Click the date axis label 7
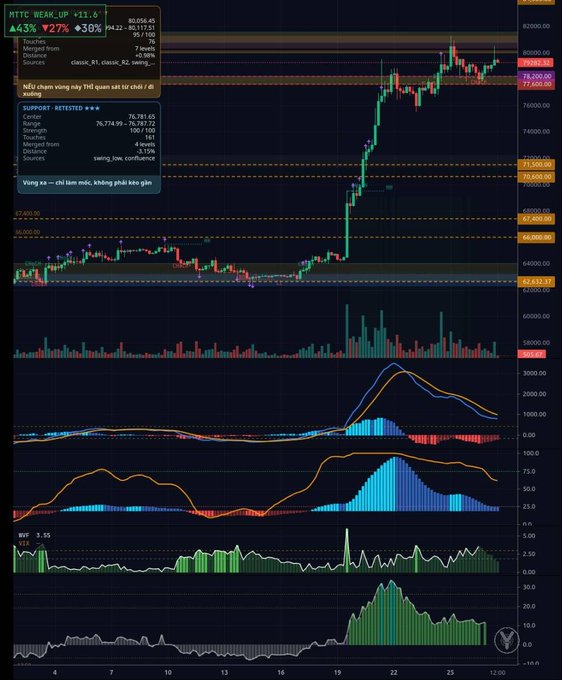This screenshot has width=562, height=680. click(111, 673)
